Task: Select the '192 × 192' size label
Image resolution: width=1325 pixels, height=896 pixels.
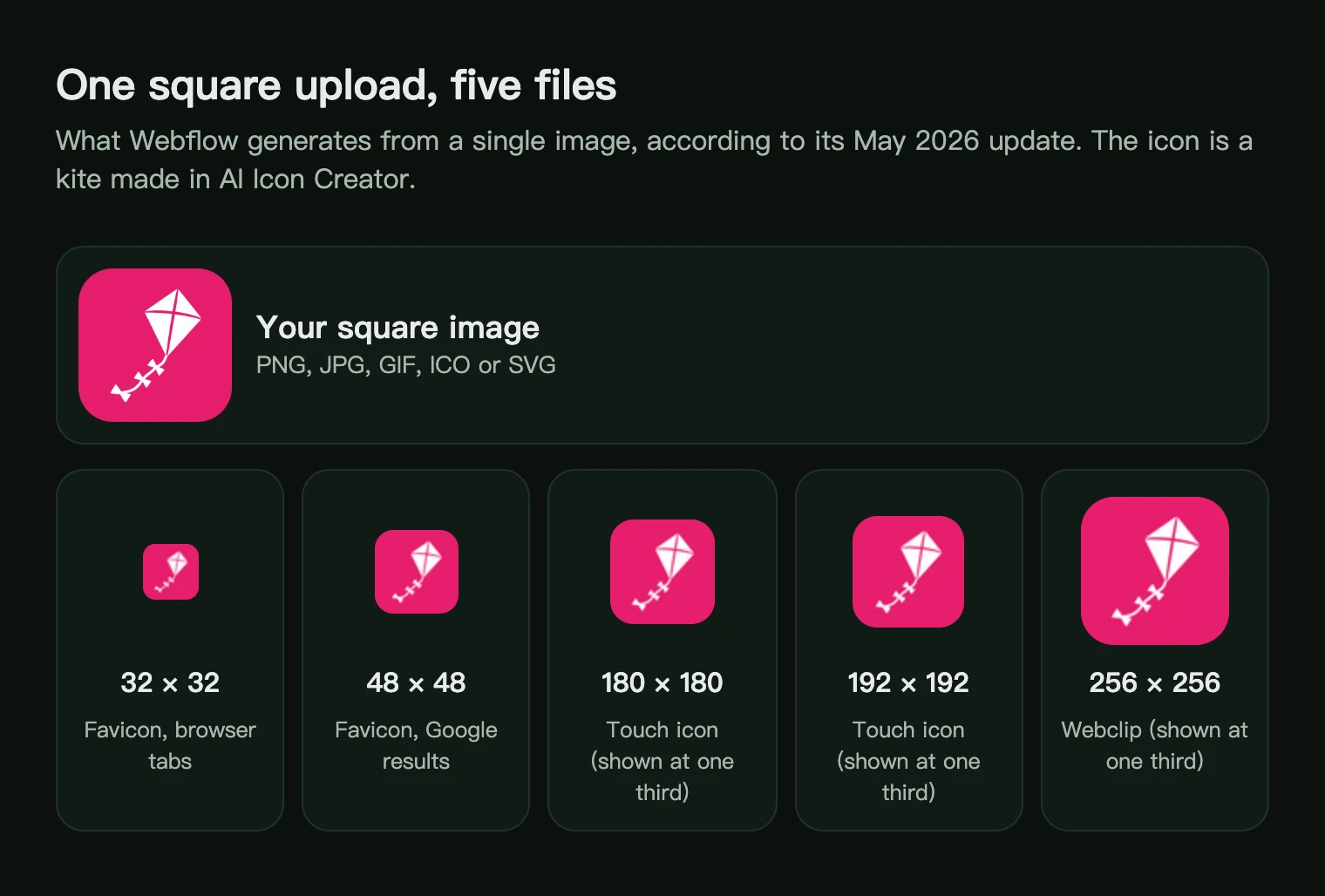Action: point(908,682)
